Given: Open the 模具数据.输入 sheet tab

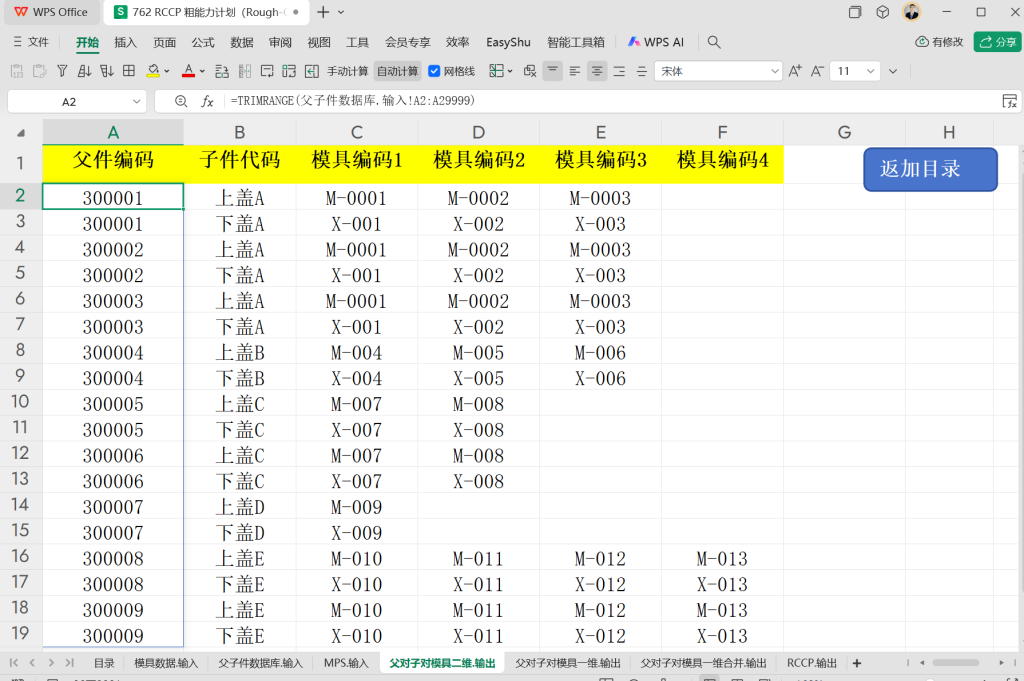Looking at the screenshot, I should [x=166, y=663].
